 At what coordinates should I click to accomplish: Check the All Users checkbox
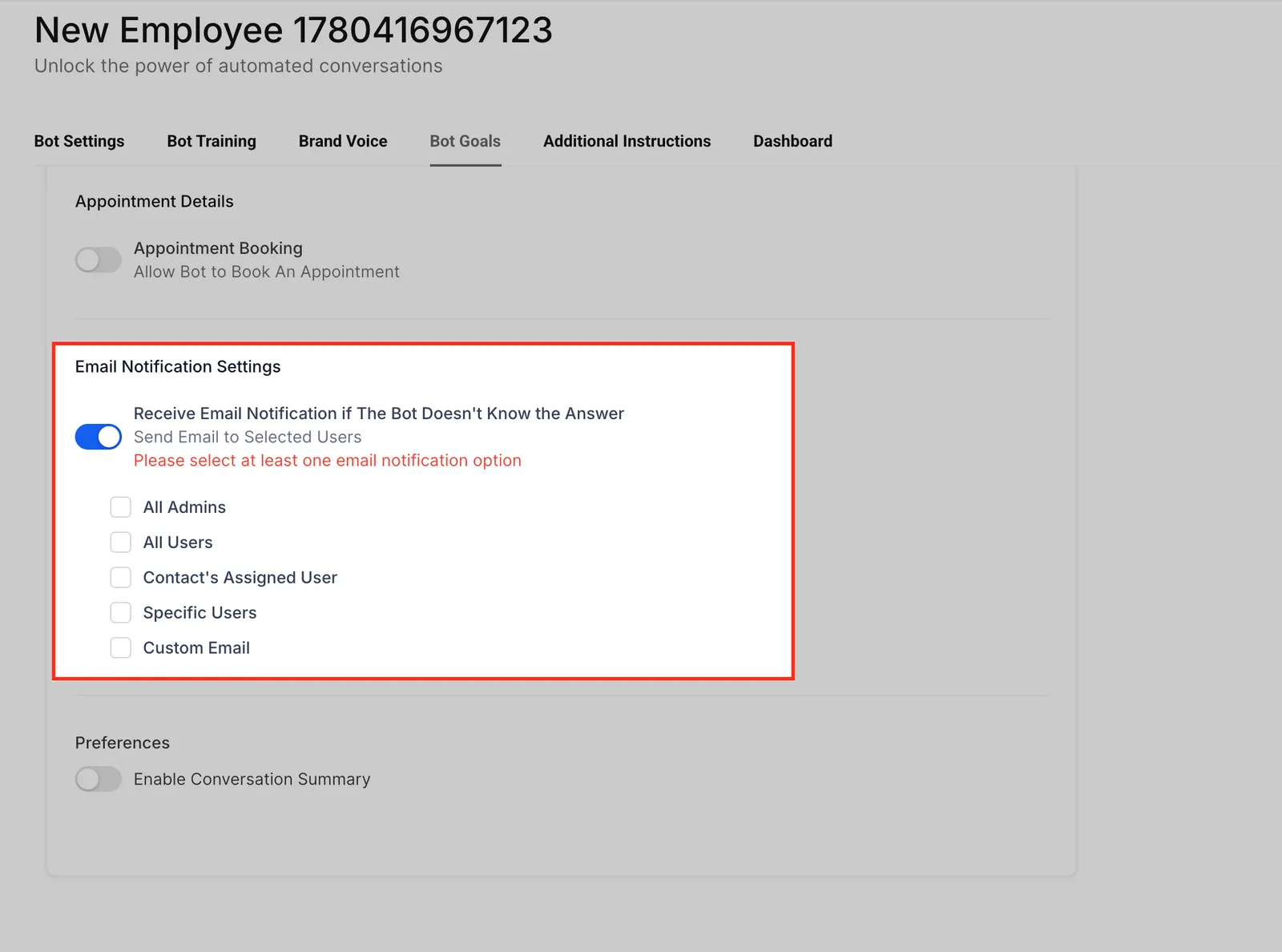pos(121,543)
